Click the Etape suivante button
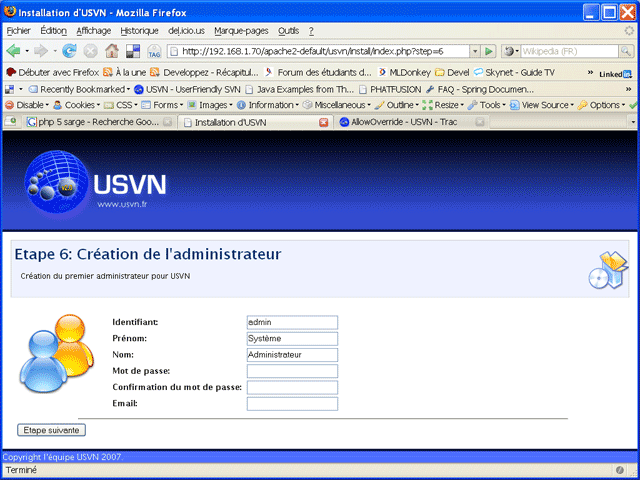This screenshot has height=480, width=640. point(52,430)
